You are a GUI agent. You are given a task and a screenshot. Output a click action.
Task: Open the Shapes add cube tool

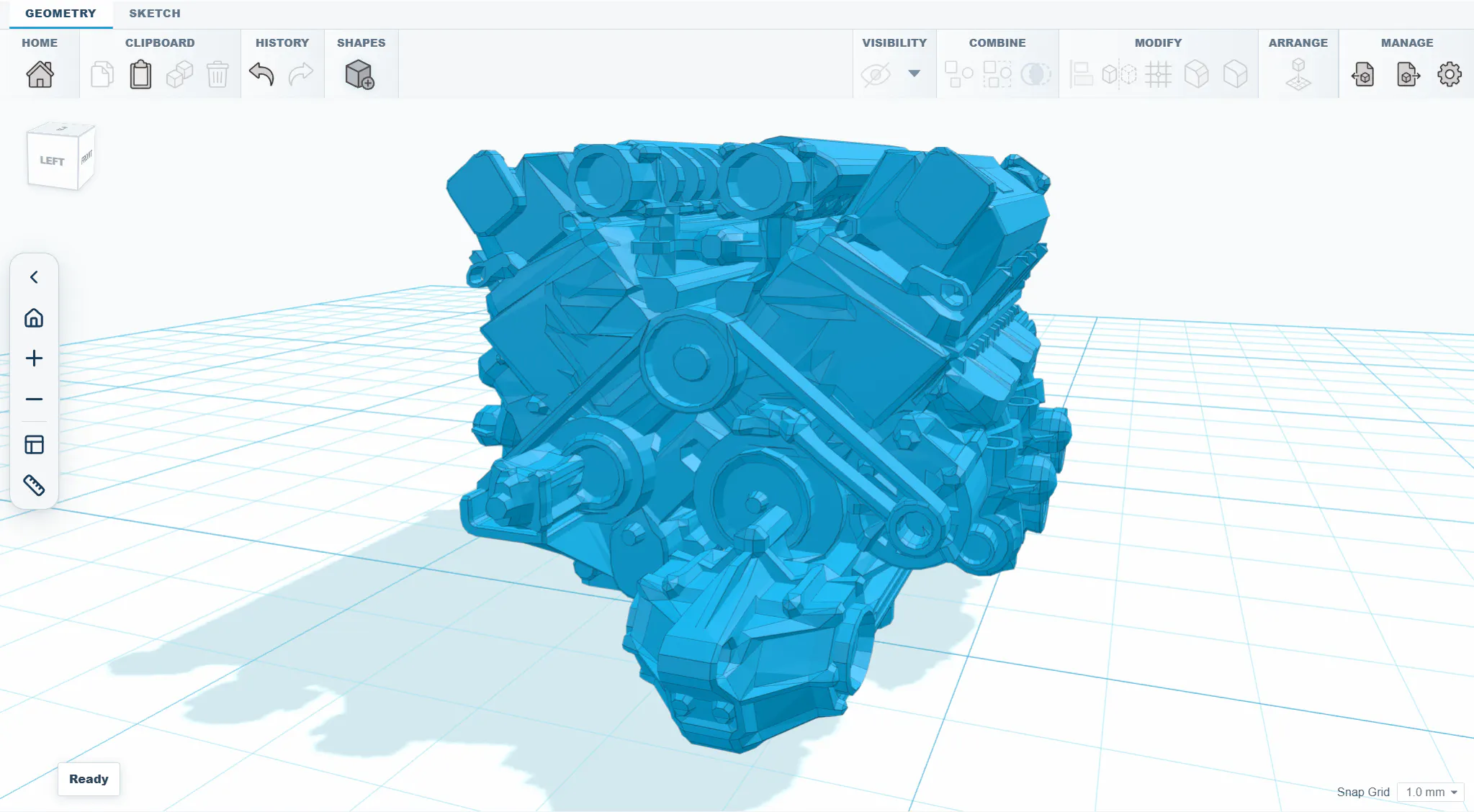pos(359,74)
